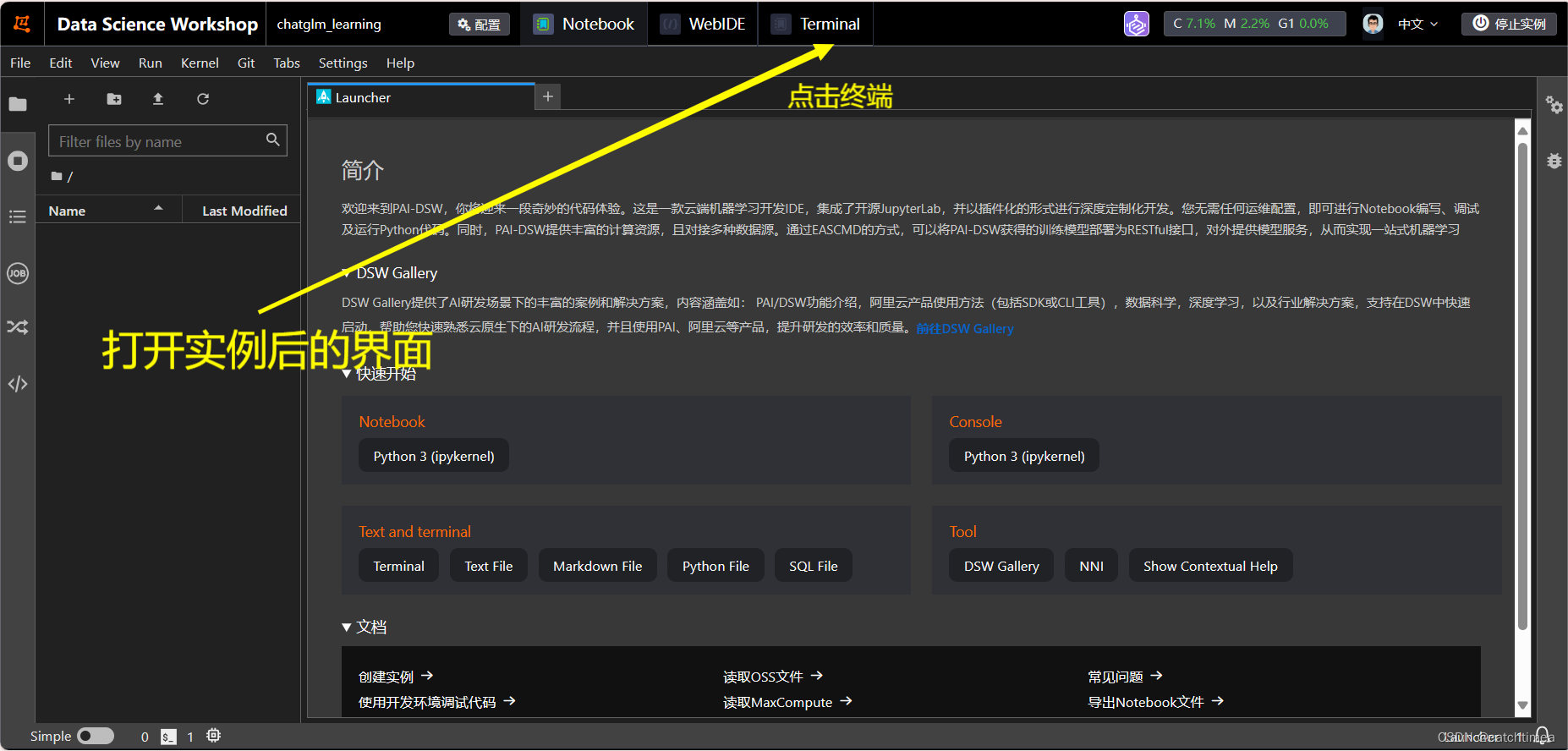Image resolution: width=1568 pixels, height=751 pixels.
Task: Switch to the Notebook top tab
Action: (584, 24)
